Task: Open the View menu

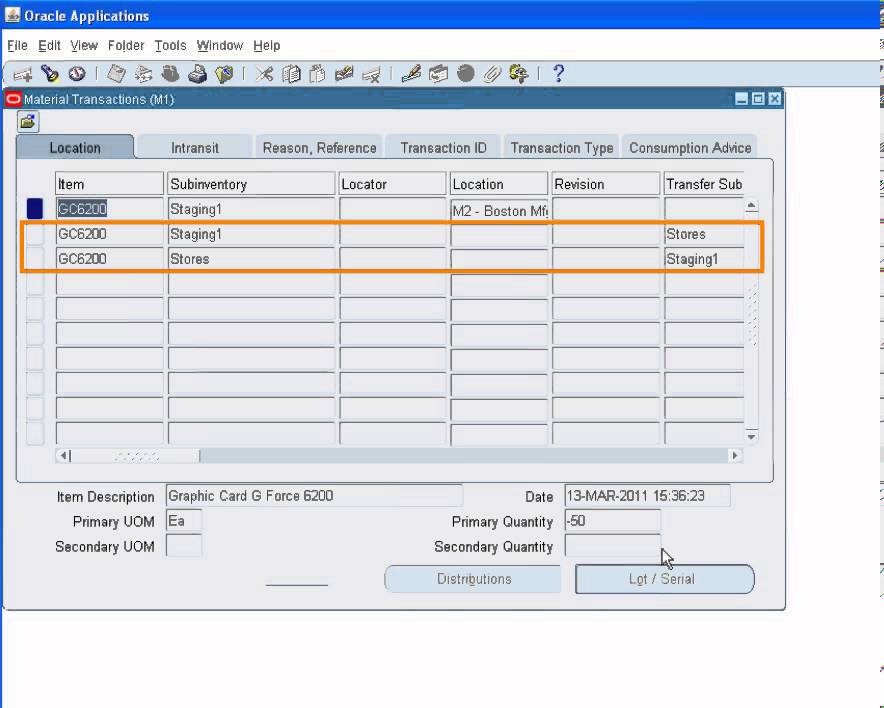Action: point(84,46)
